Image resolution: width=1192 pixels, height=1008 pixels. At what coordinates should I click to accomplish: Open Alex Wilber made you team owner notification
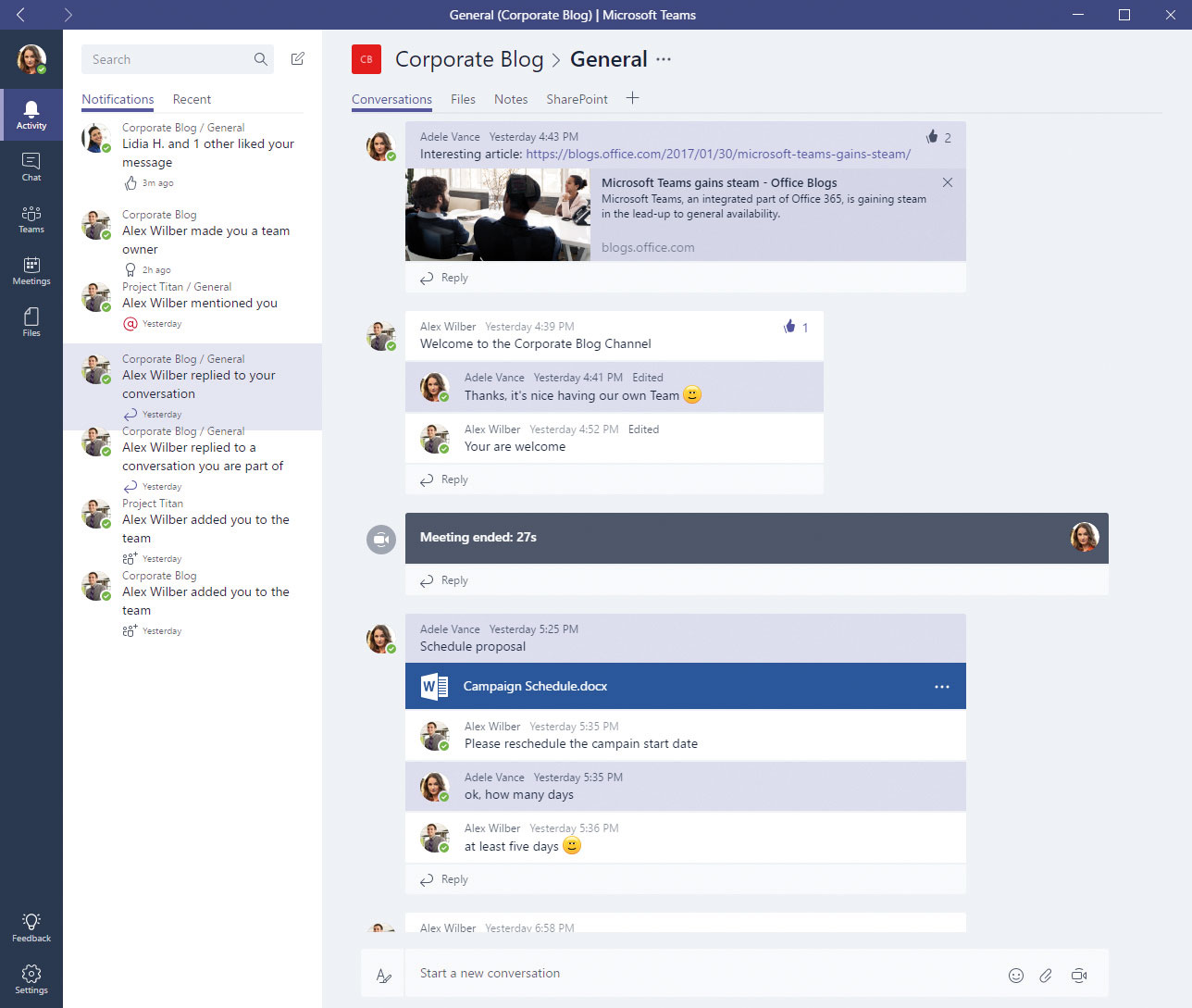(192, 243)
